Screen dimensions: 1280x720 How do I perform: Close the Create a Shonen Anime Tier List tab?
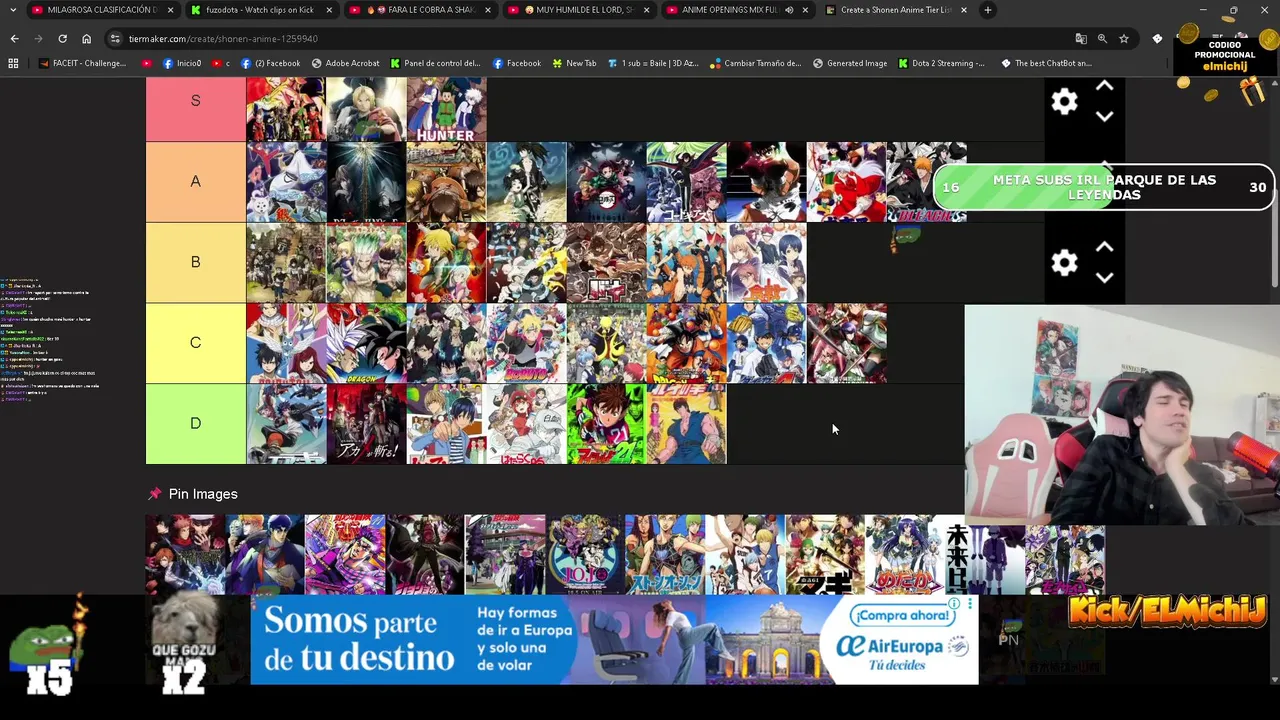point(963,10)
